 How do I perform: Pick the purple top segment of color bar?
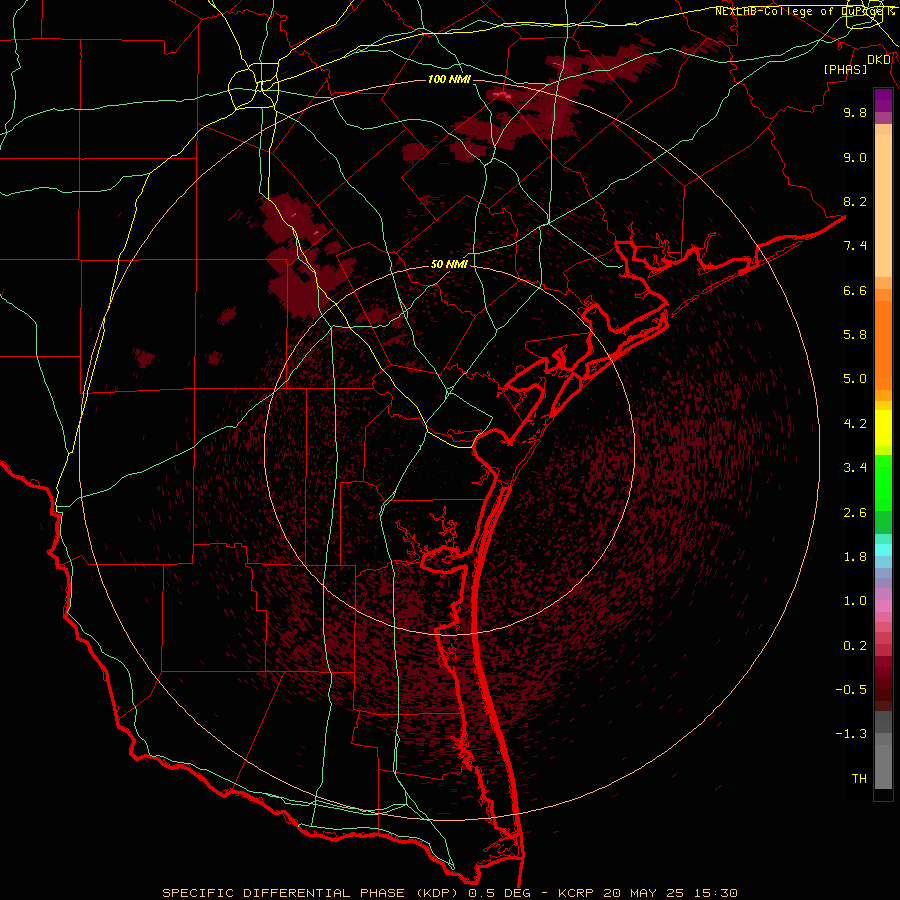[883, 100]
